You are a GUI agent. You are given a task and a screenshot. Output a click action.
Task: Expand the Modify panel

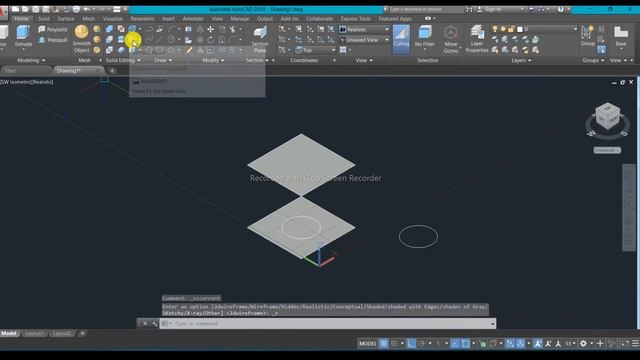click(213, 60)
